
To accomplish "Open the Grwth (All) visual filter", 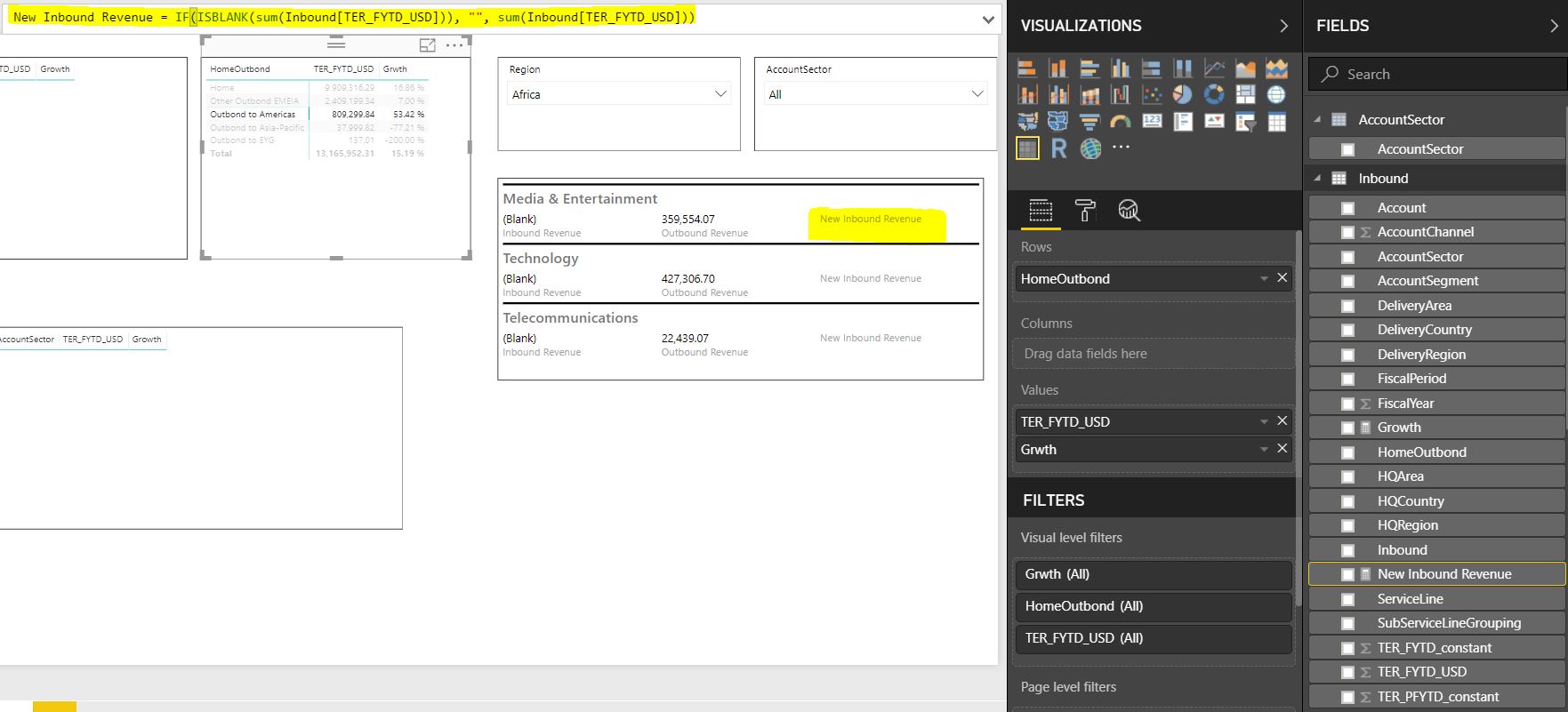I will pos(1154,574).
